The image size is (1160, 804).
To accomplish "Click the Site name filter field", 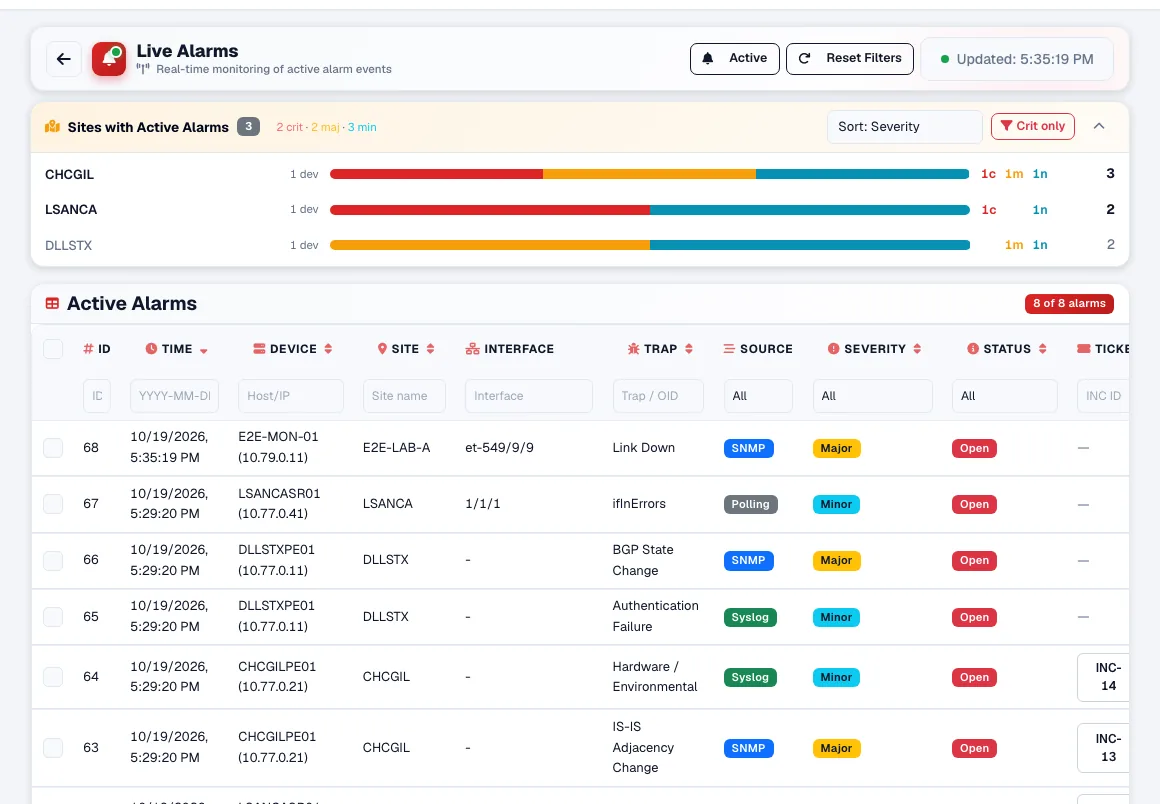I will point(404,396).
